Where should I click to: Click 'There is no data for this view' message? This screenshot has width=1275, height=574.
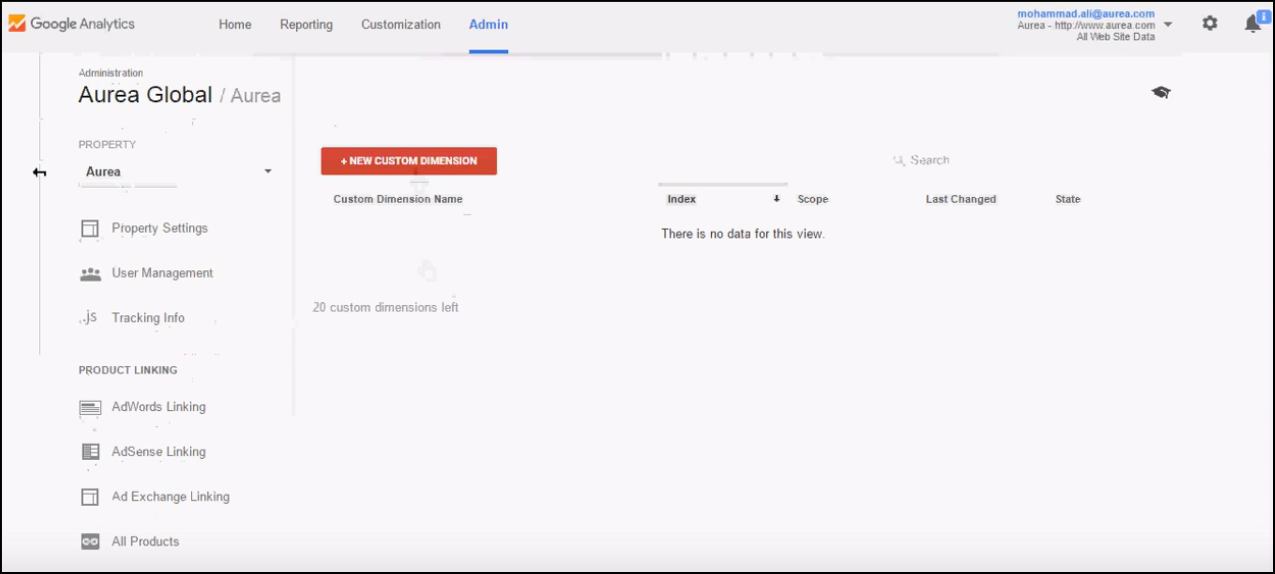click(743, 234)
